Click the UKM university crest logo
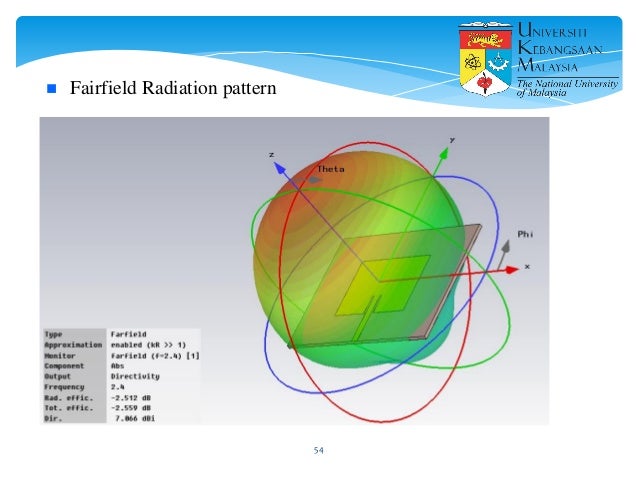 coord(485,59)
